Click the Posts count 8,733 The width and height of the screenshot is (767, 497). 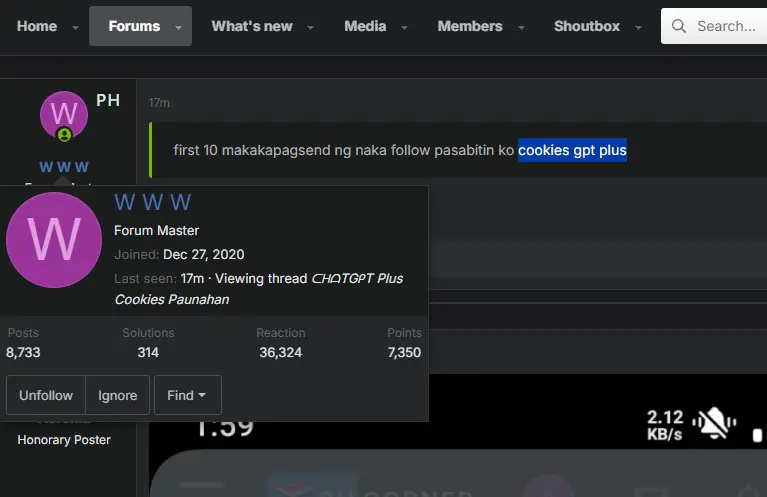(23, 352)
